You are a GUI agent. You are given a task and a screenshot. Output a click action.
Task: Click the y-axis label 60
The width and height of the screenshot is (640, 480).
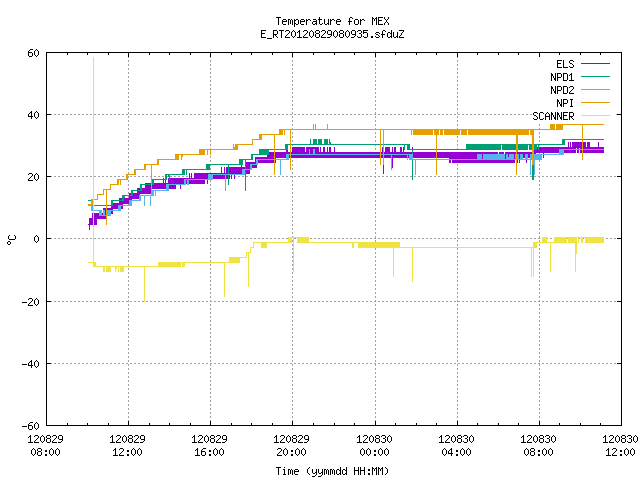[x=33, y=53]
